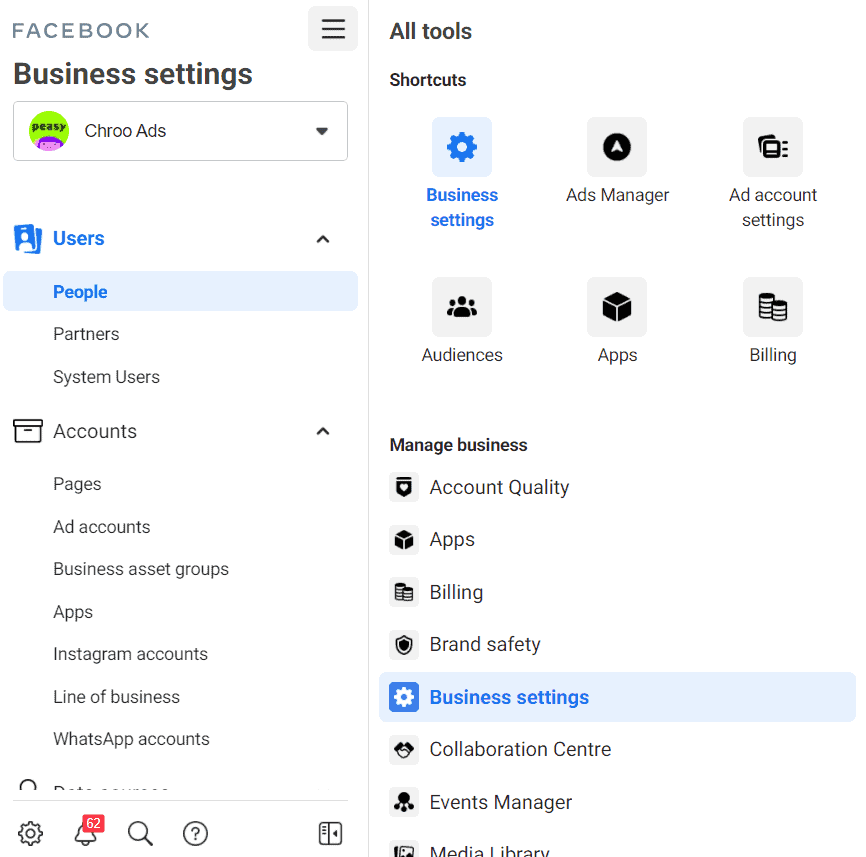Click the Billing icon under Manage business

[404, 592]
